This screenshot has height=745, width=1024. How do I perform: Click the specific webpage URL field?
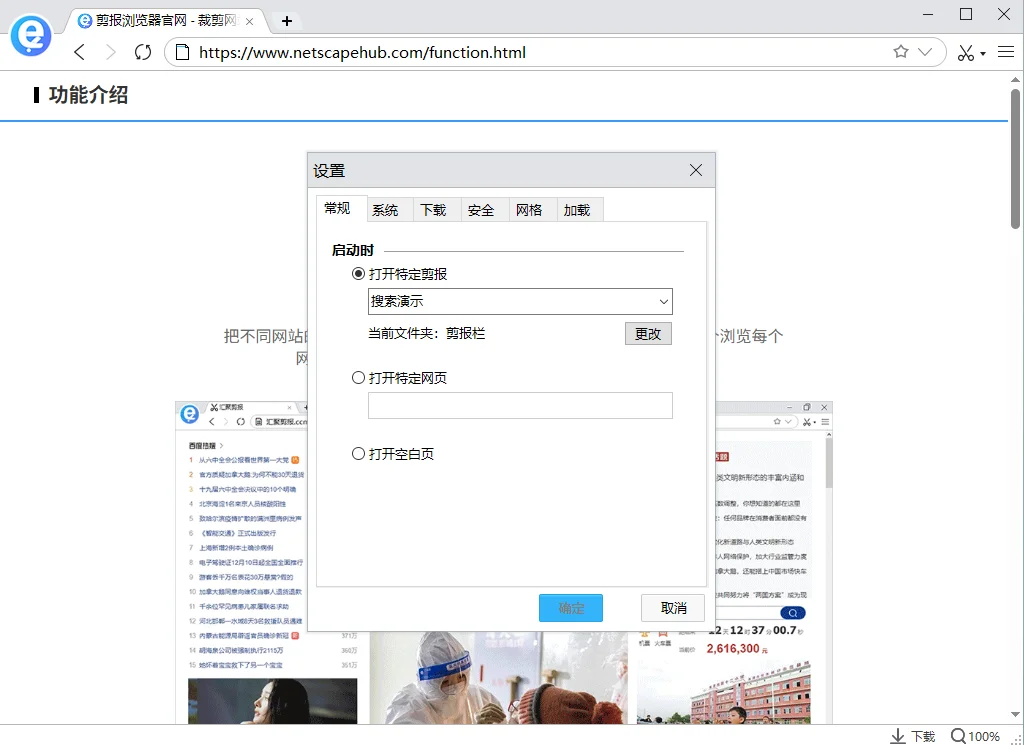520,405
